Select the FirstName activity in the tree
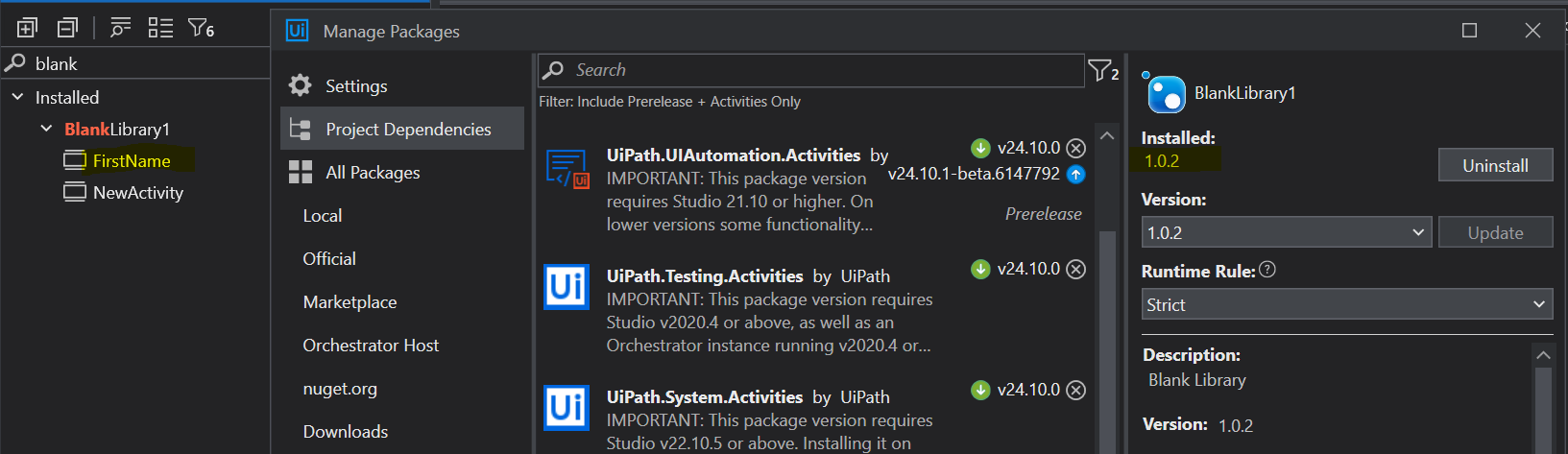Image resolution: width=1568 pixels, height=454 pixels. tap(132, 160)
